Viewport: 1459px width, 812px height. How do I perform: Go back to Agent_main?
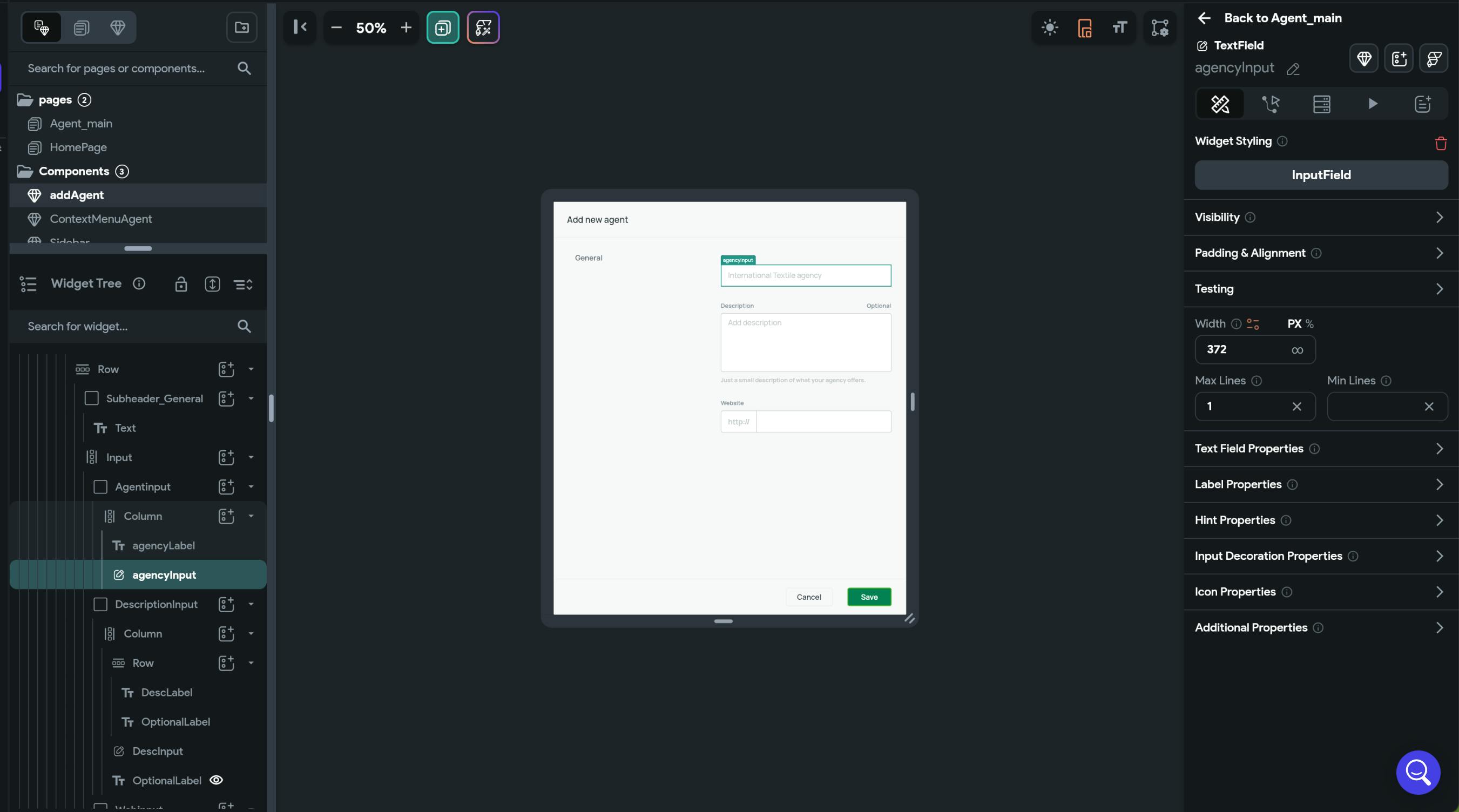point(1269,18)
